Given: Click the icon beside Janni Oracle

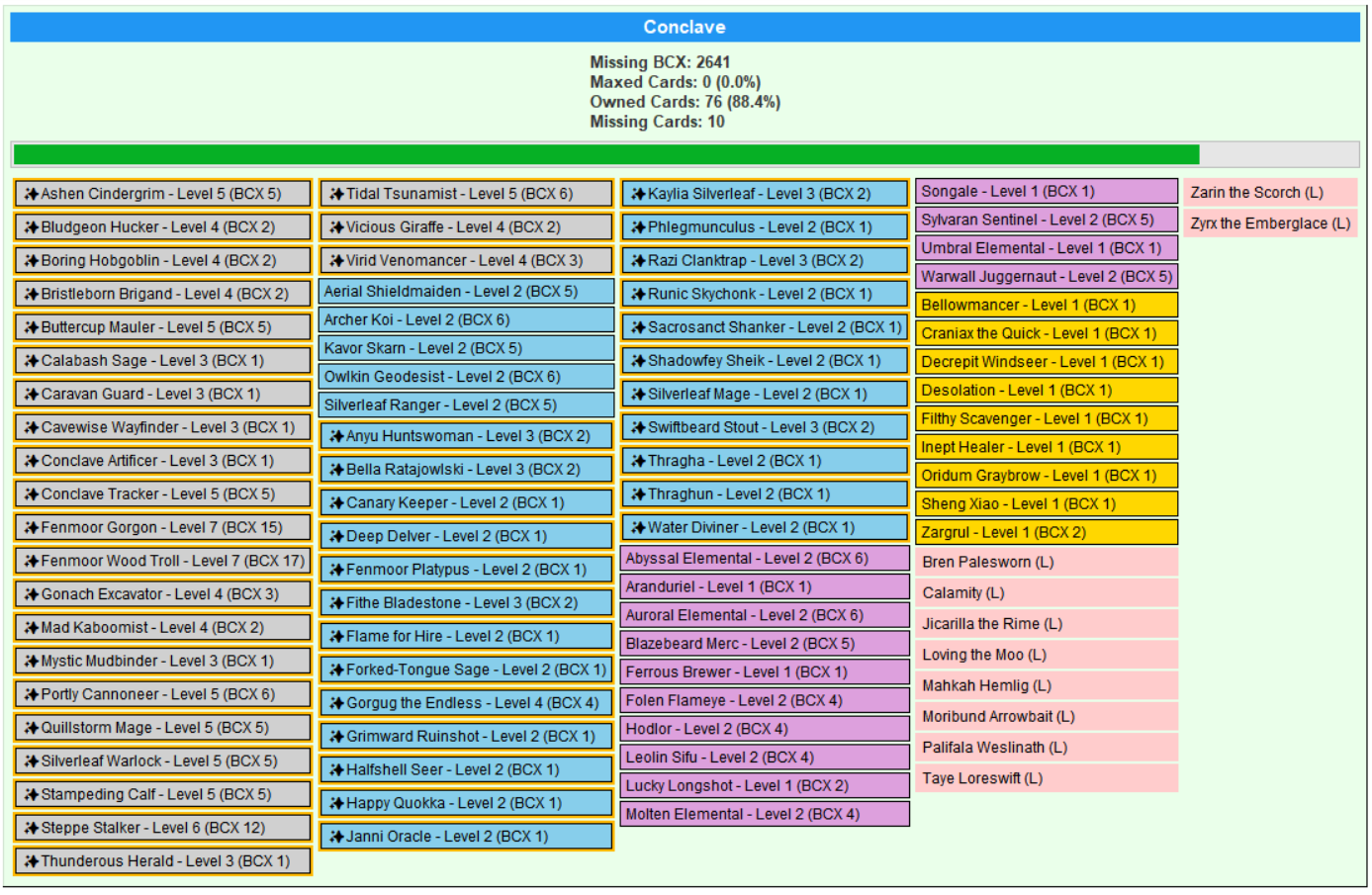Looking at the screenshot, I should pyautogui.click(x=337, y=837).
